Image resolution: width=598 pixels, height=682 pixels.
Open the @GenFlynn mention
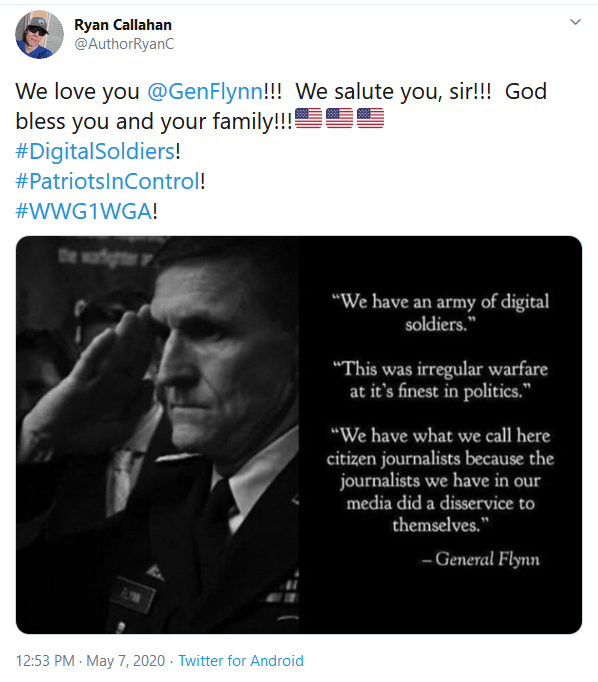point(205,91)
